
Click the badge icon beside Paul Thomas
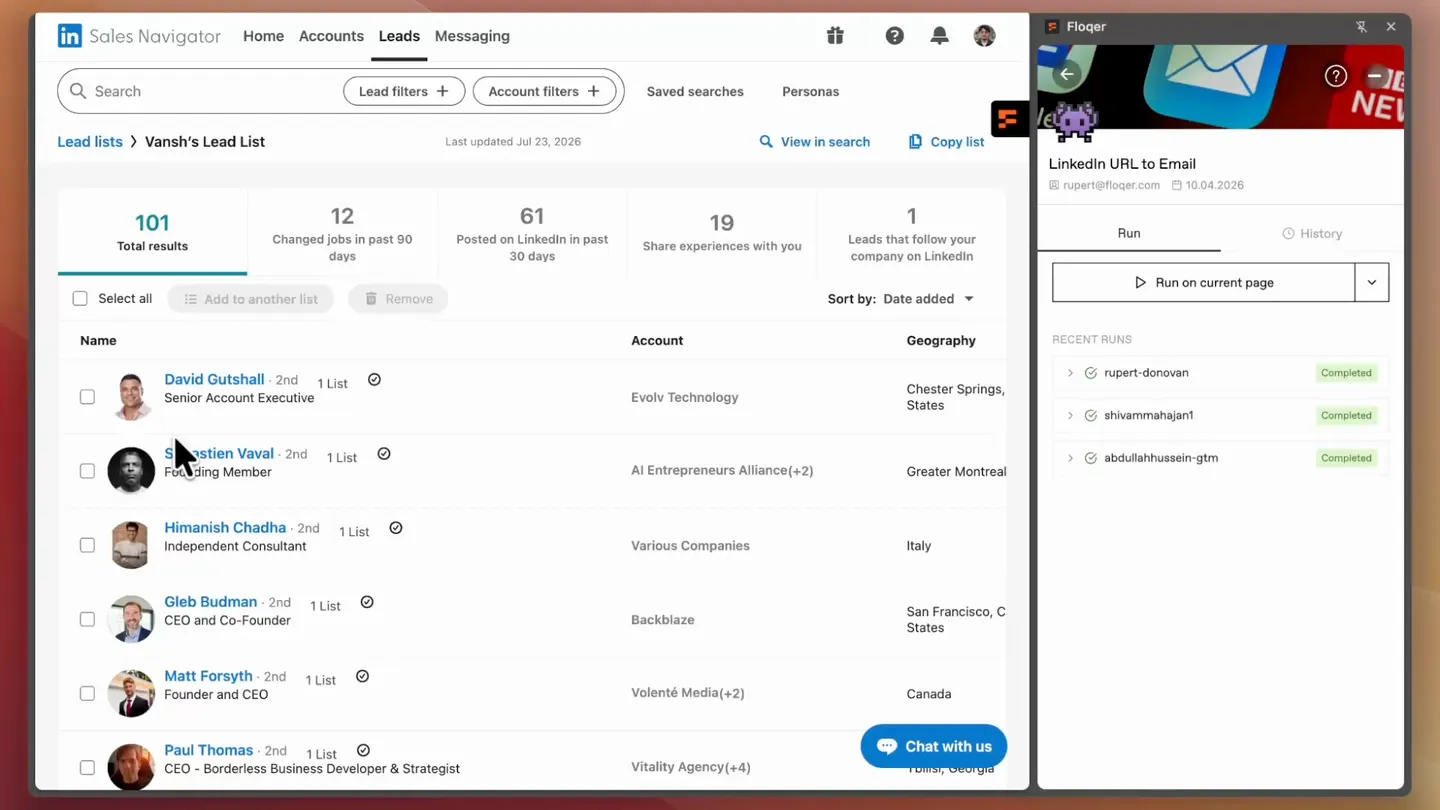pos(364,750)
